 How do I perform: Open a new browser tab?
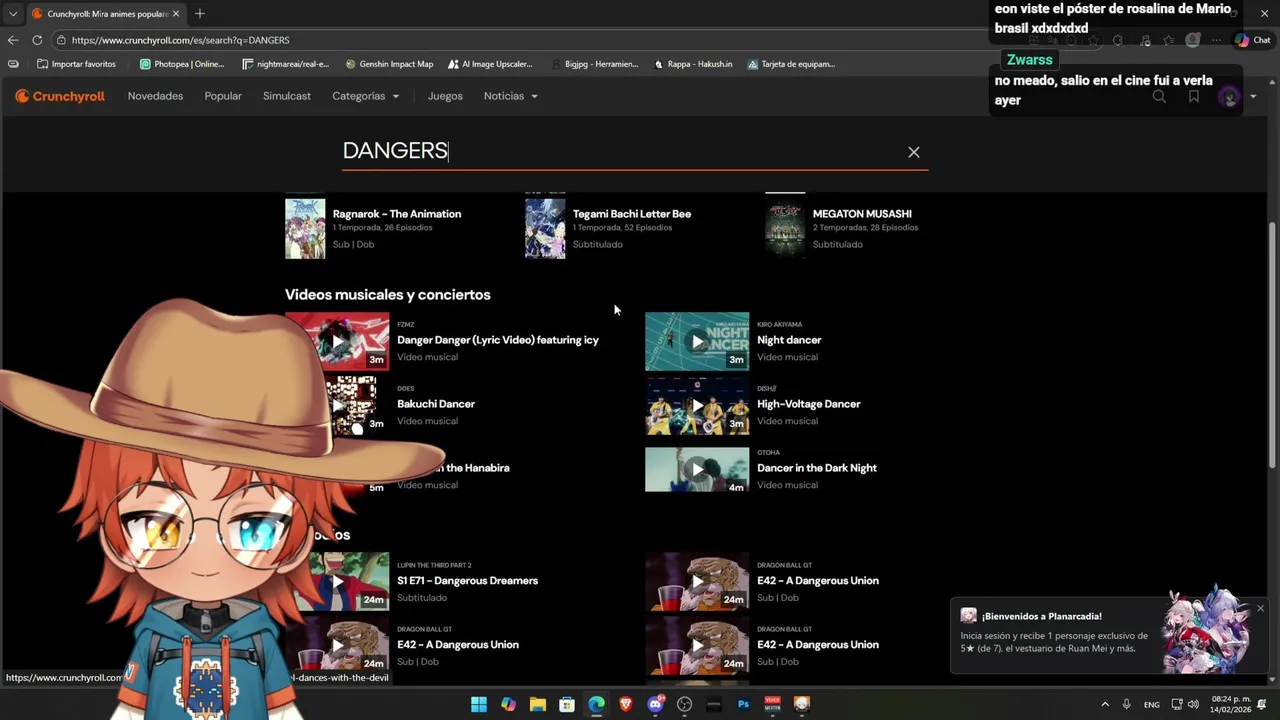[x=200, y=14]
